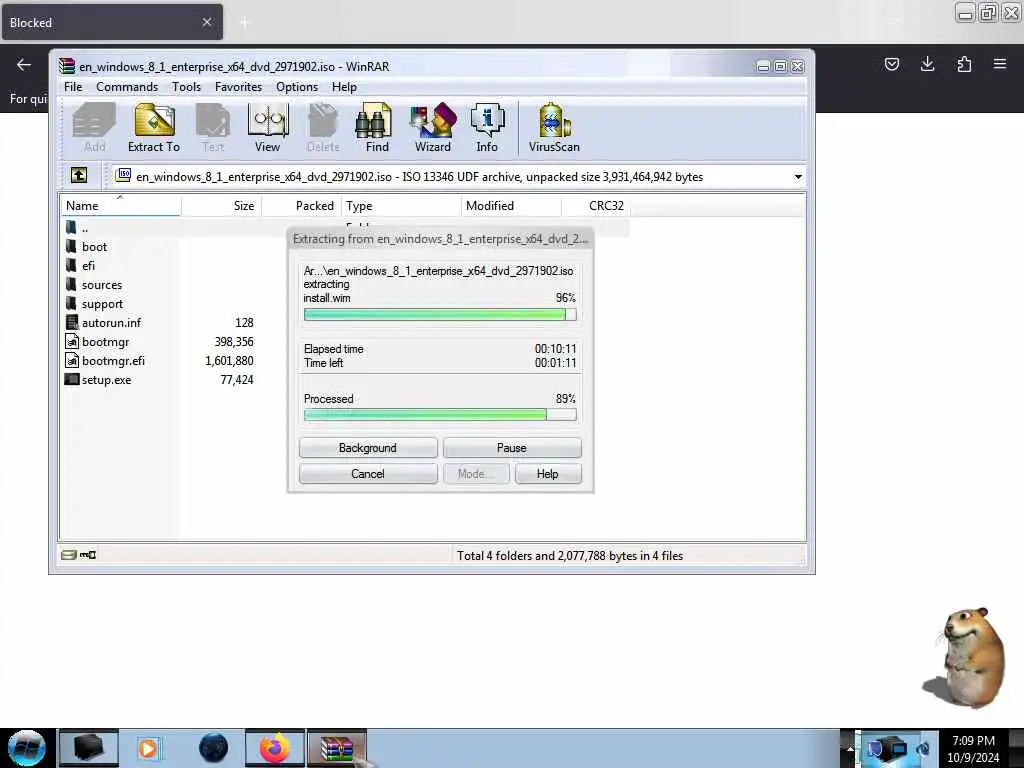Click the Processed total progress bar
1024x768 pixels.
(x=440, y=415)
